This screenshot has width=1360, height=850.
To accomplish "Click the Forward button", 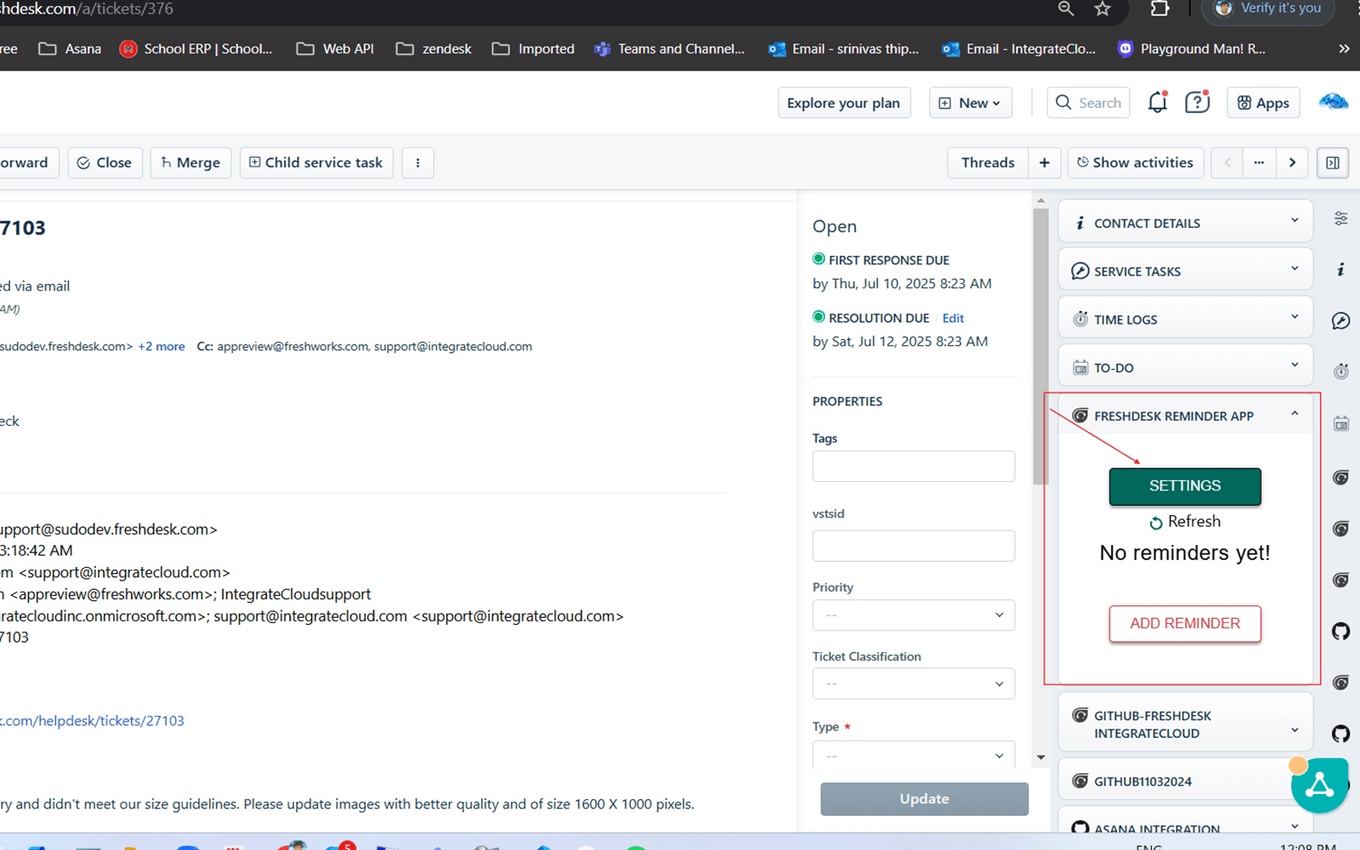I will coord(27,163).
